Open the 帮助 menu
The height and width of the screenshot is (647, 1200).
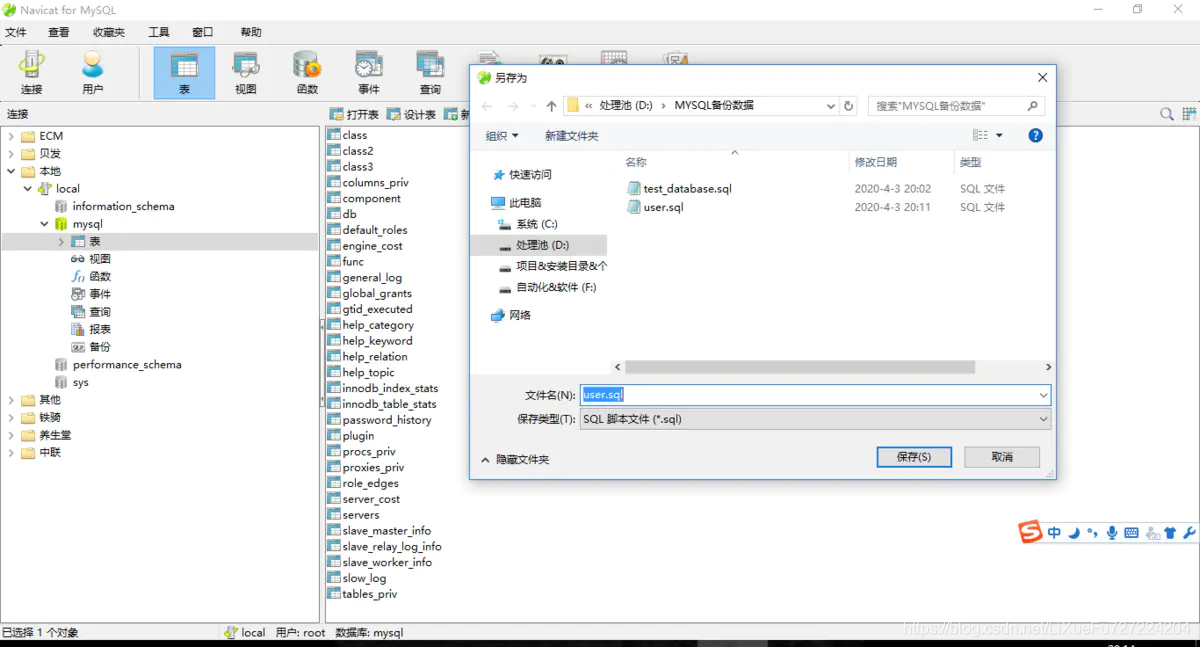click(251, 33)
